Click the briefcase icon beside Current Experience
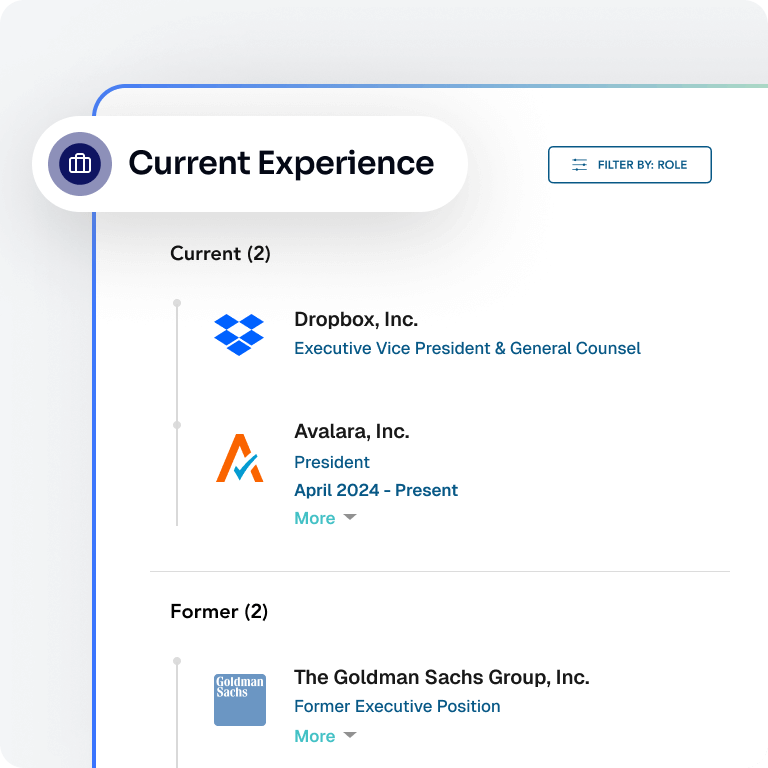 80,164
